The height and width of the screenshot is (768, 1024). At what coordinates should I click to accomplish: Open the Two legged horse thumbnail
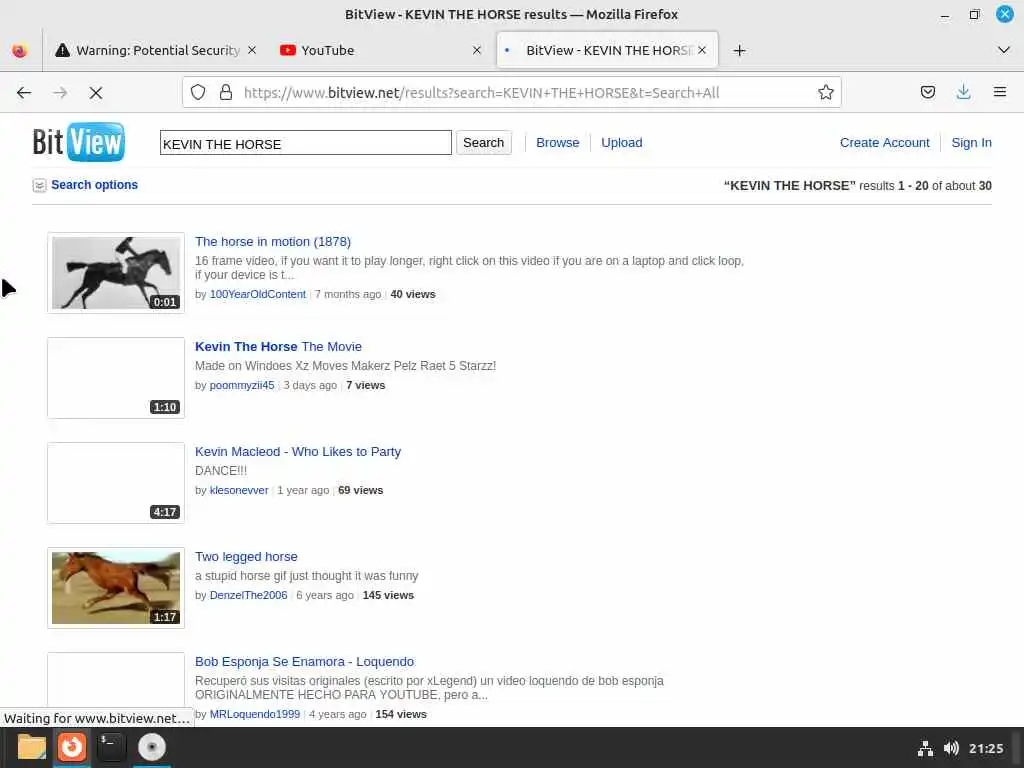(116, 588)
